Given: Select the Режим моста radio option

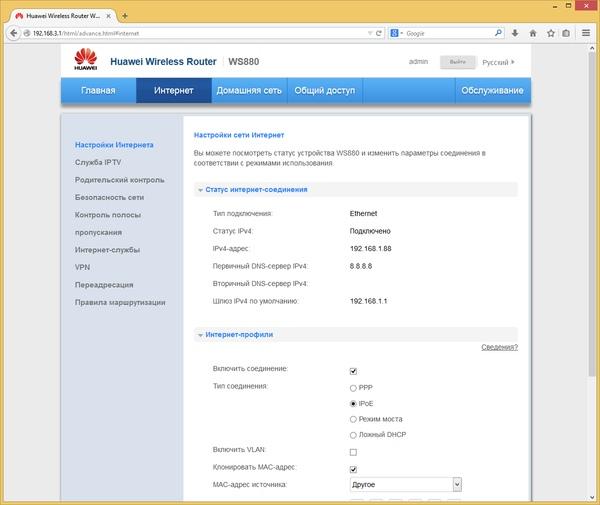Looking at the screenshot, I should click(353, 419).
